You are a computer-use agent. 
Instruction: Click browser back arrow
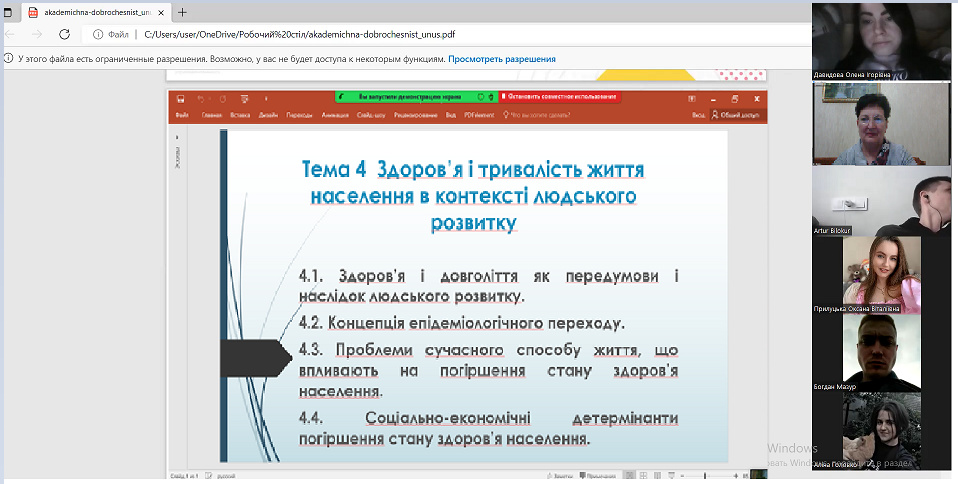coord(9,34)
